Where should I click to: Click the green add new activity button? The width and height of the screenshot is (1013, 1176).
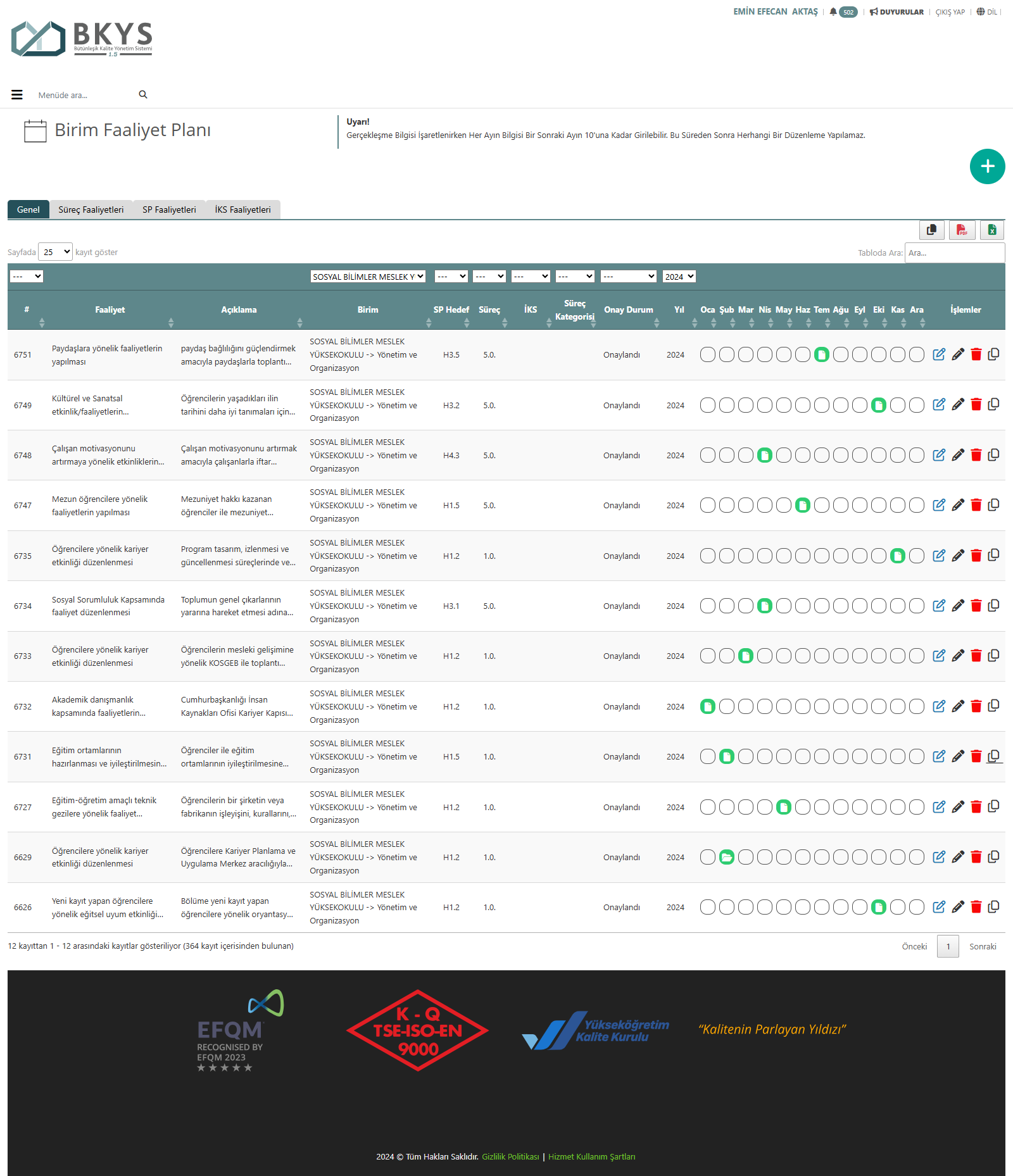click(x=987, y=166)
